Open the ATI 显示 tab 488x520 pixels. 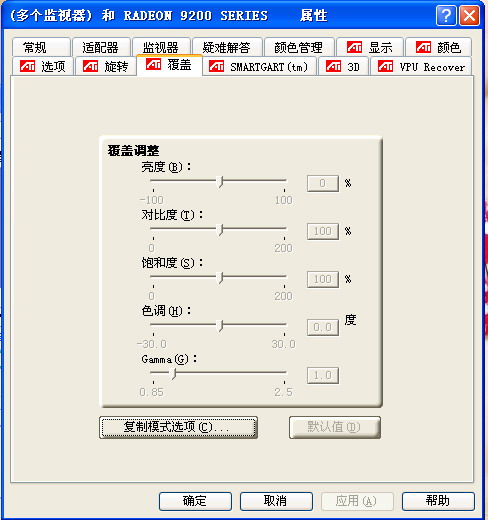[370, 47]
